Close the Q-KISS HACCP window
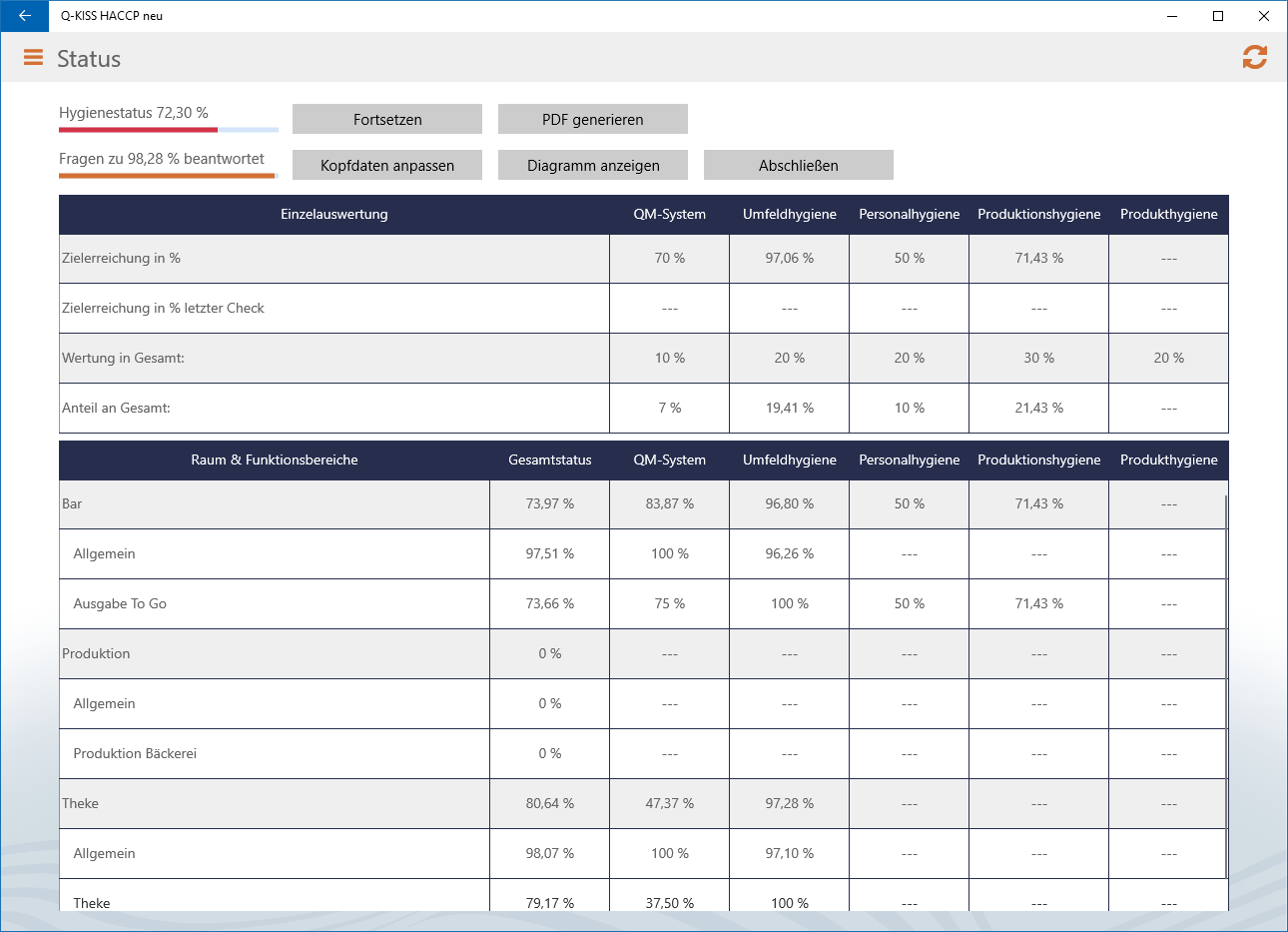1288x932 pixels. [x=1264, y=16]
